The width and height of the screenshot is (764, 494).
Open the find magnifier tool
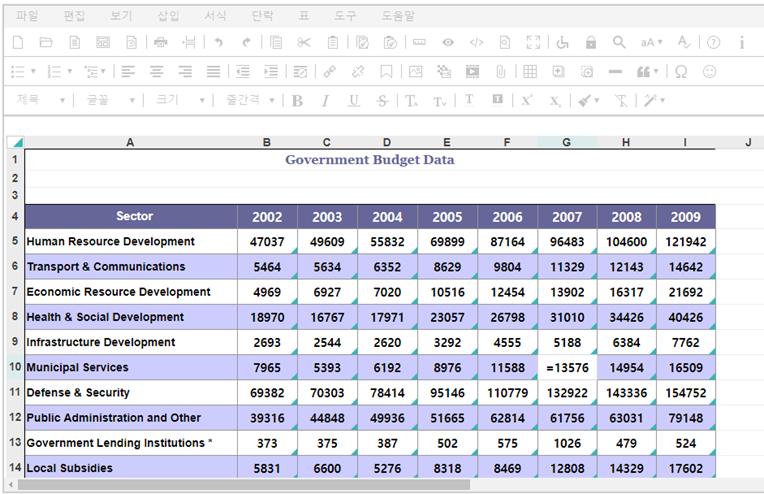[619, 42]
